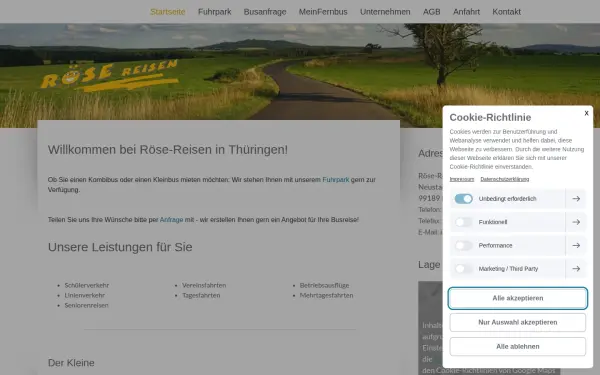Click the Der Kleine heading
600x375 pixels.
[71, 363]
